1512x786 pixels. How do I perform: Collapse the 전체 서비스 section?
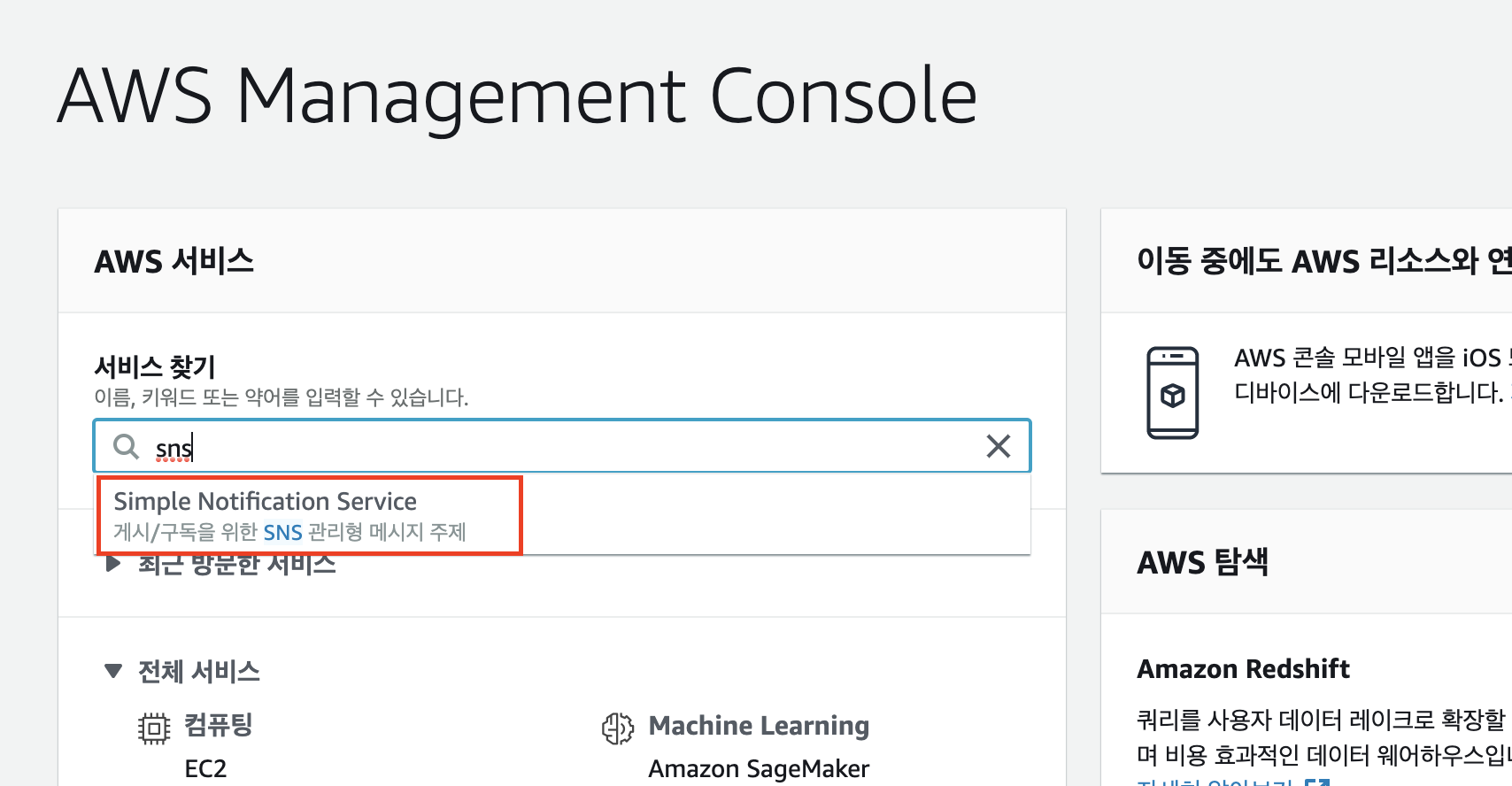pos(113,671)
